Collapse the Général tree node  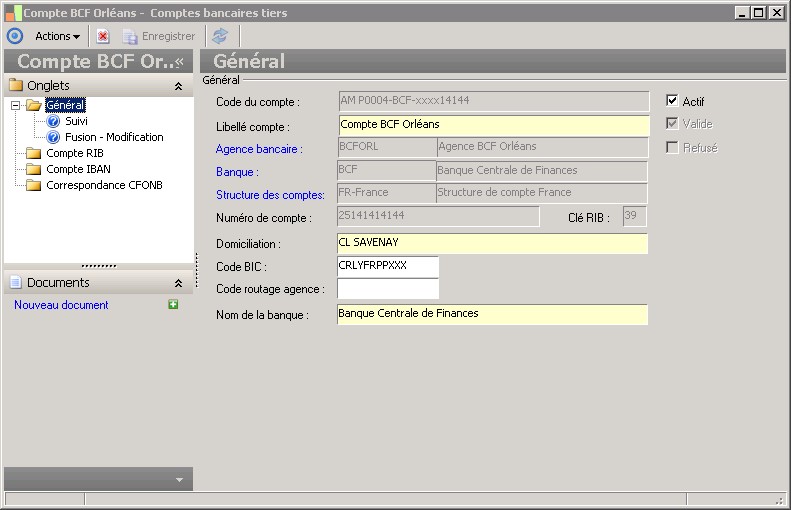tap(15, 105)
